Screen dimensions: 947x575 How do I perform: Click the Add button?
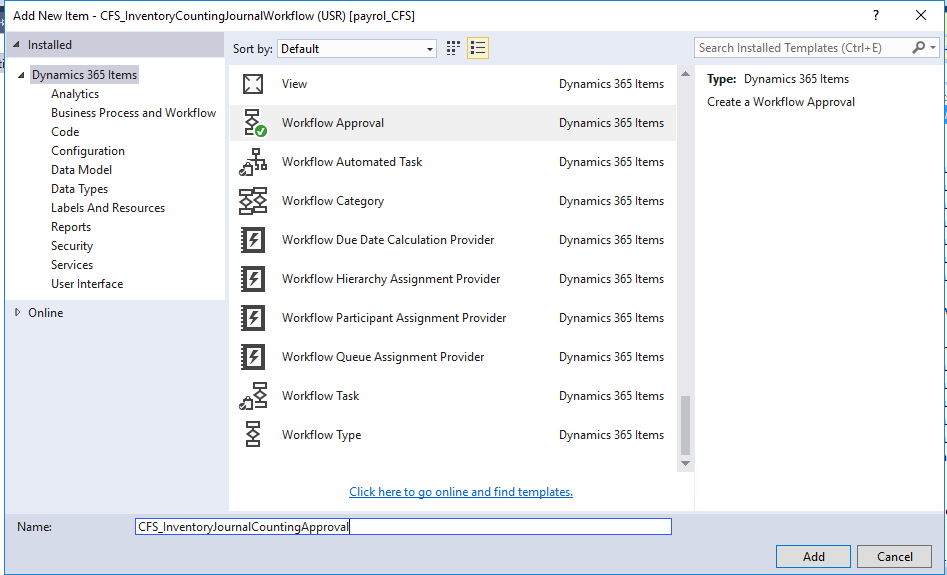814,557
